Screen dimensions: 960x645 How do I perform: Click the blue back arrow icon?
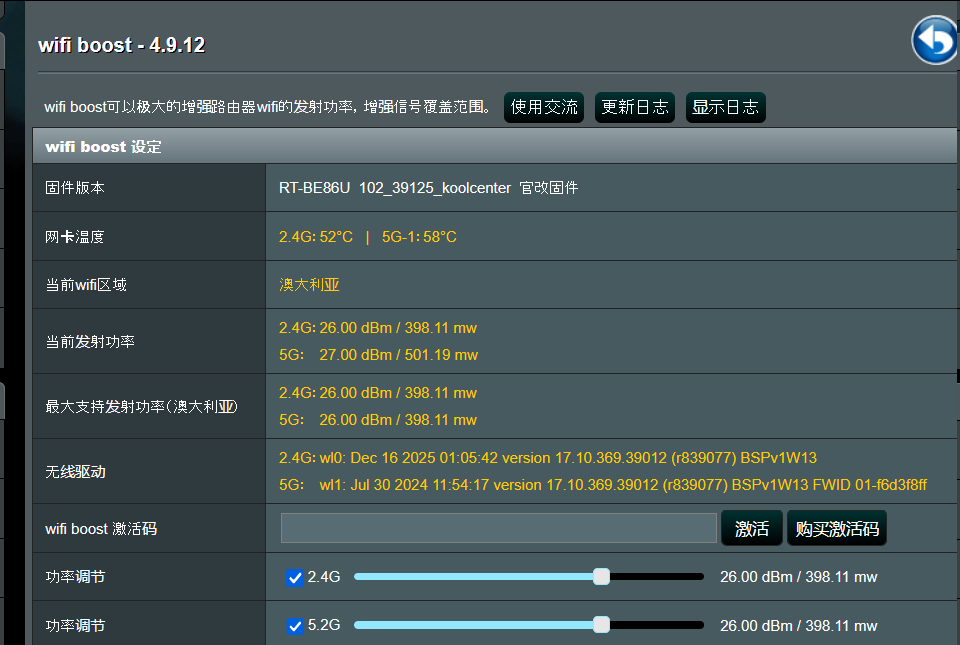coord(934,40)
